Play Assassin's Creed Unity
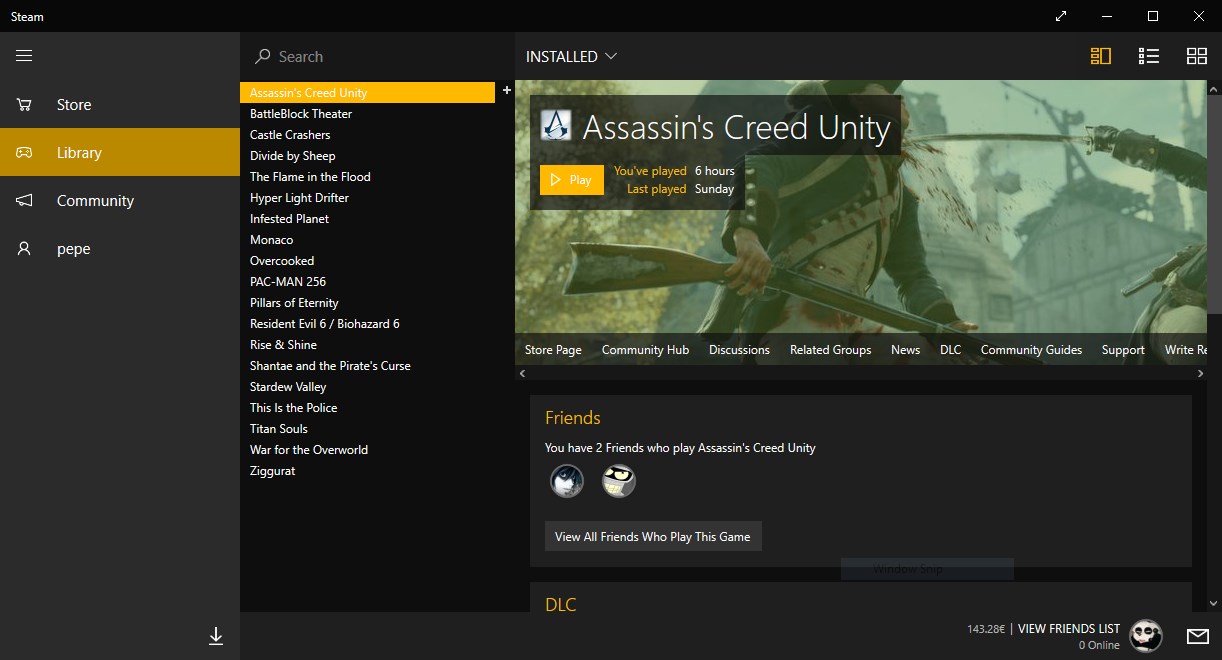This screenshot has height=660, width=1222. click(x=572, y=180)
